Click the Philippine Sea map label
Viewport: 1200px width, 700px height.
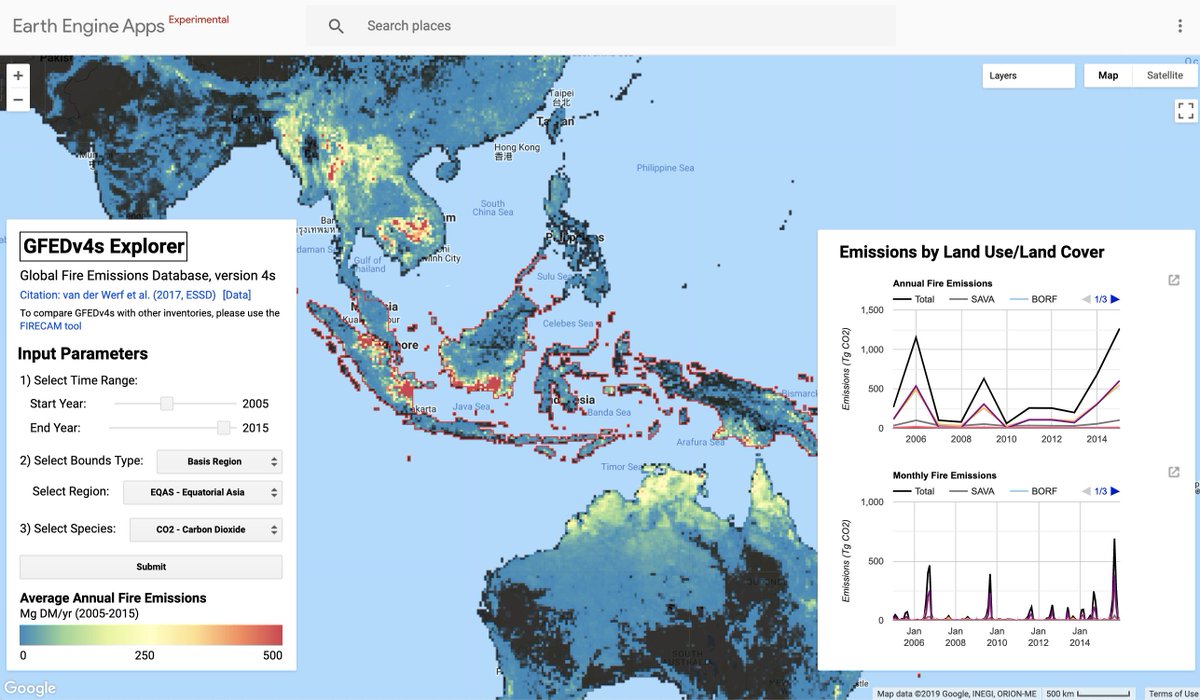tap(665, 168)
